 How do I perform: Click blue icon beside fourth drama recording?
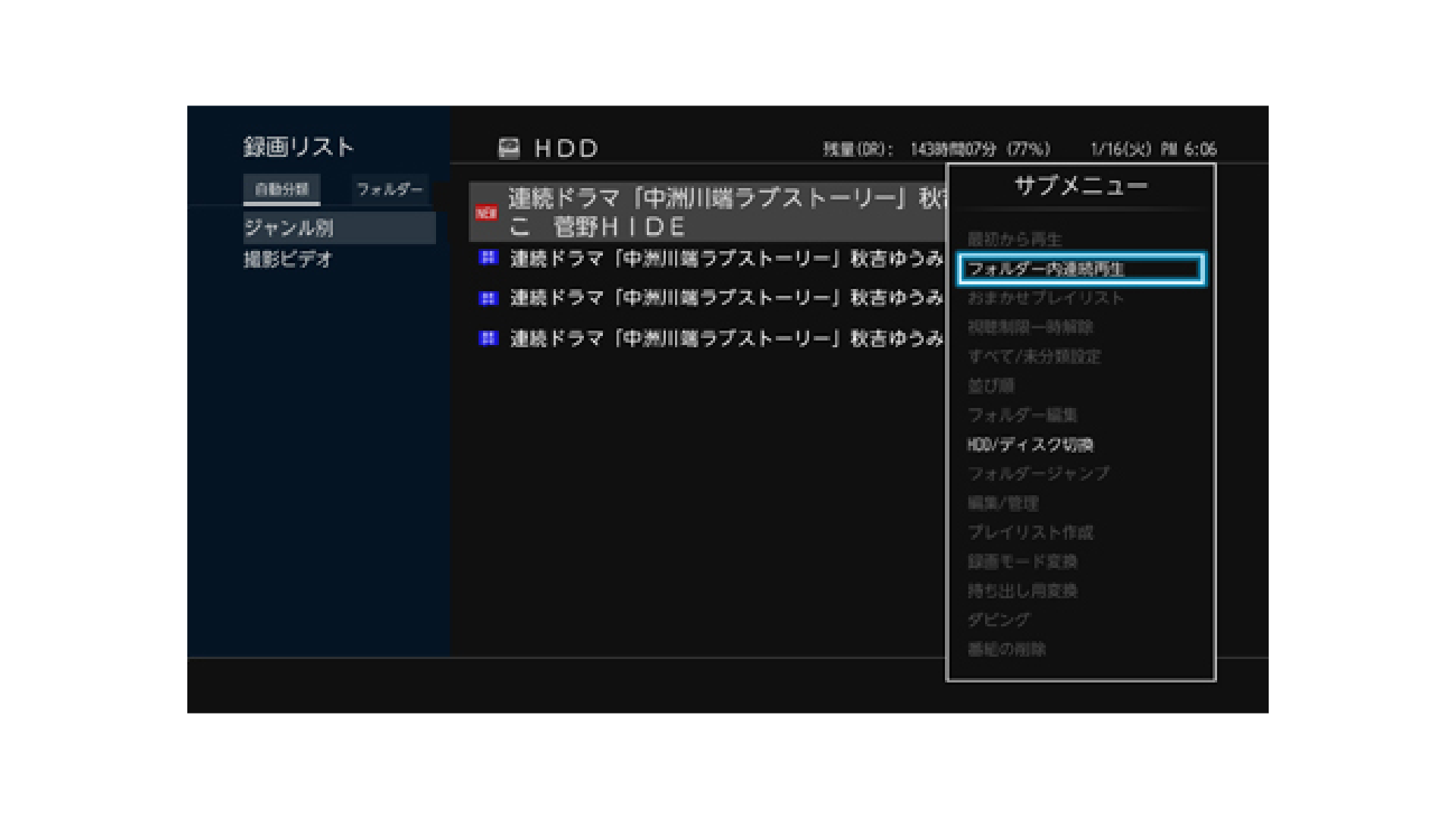coord(488,338)
